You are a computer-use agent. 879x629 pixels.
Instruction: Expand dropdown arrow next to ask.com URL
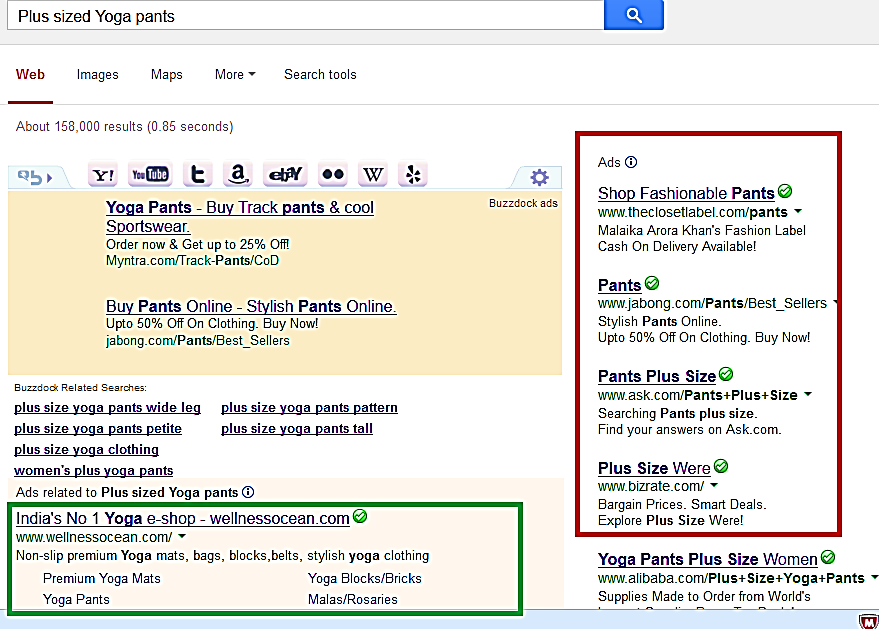(x=808, y=394)
